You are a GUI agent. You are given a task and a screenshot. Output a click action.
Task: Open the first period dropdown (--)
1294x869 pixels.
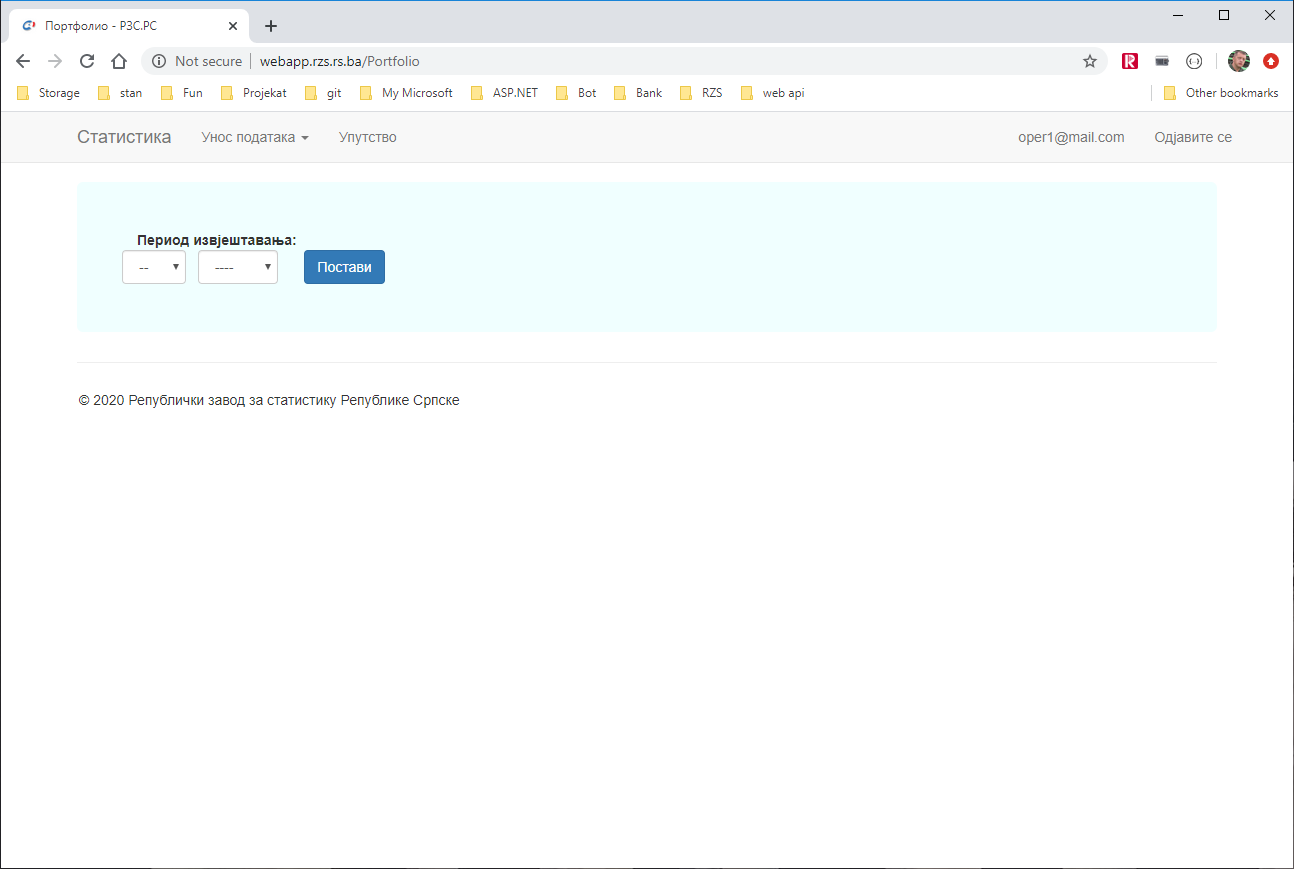point(154,267)
